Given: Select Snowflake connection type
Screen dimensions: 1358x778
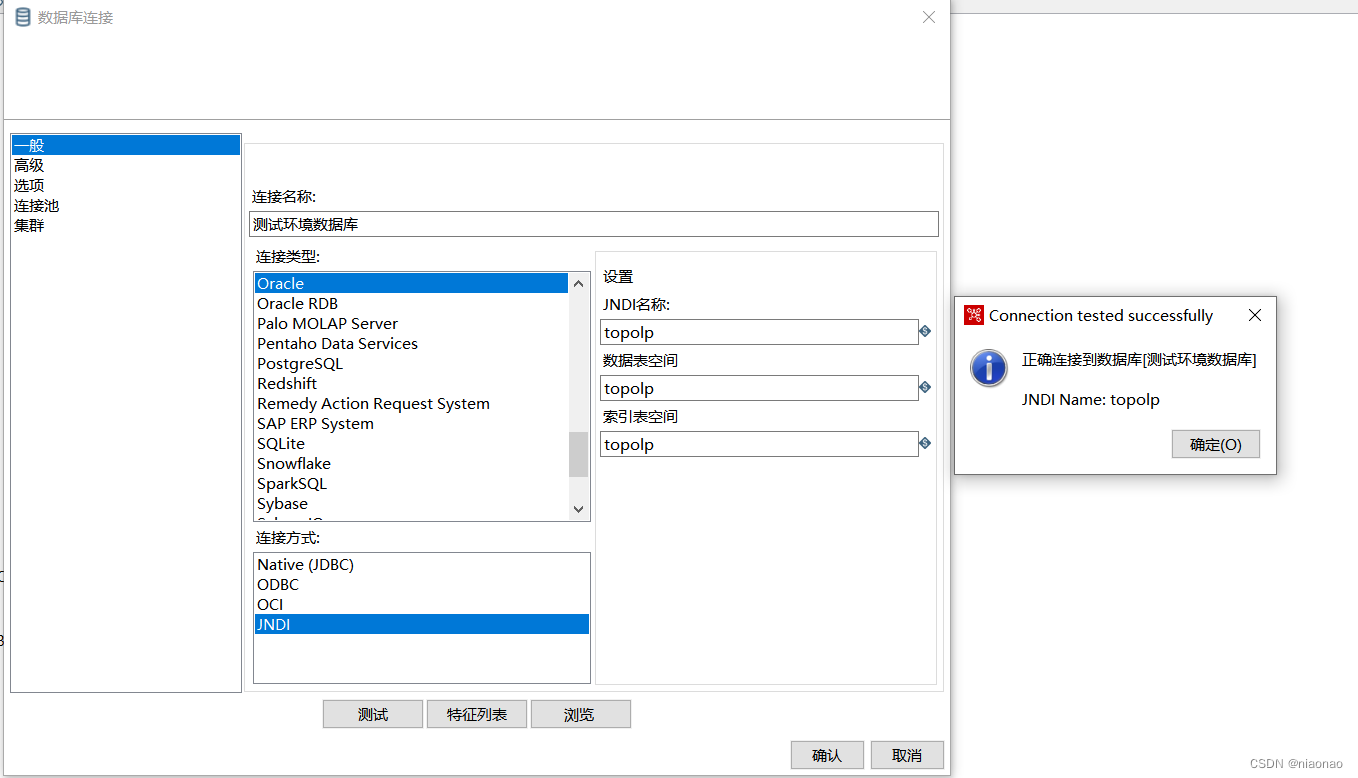Looking at the screenshot, I should coord(411,463).
